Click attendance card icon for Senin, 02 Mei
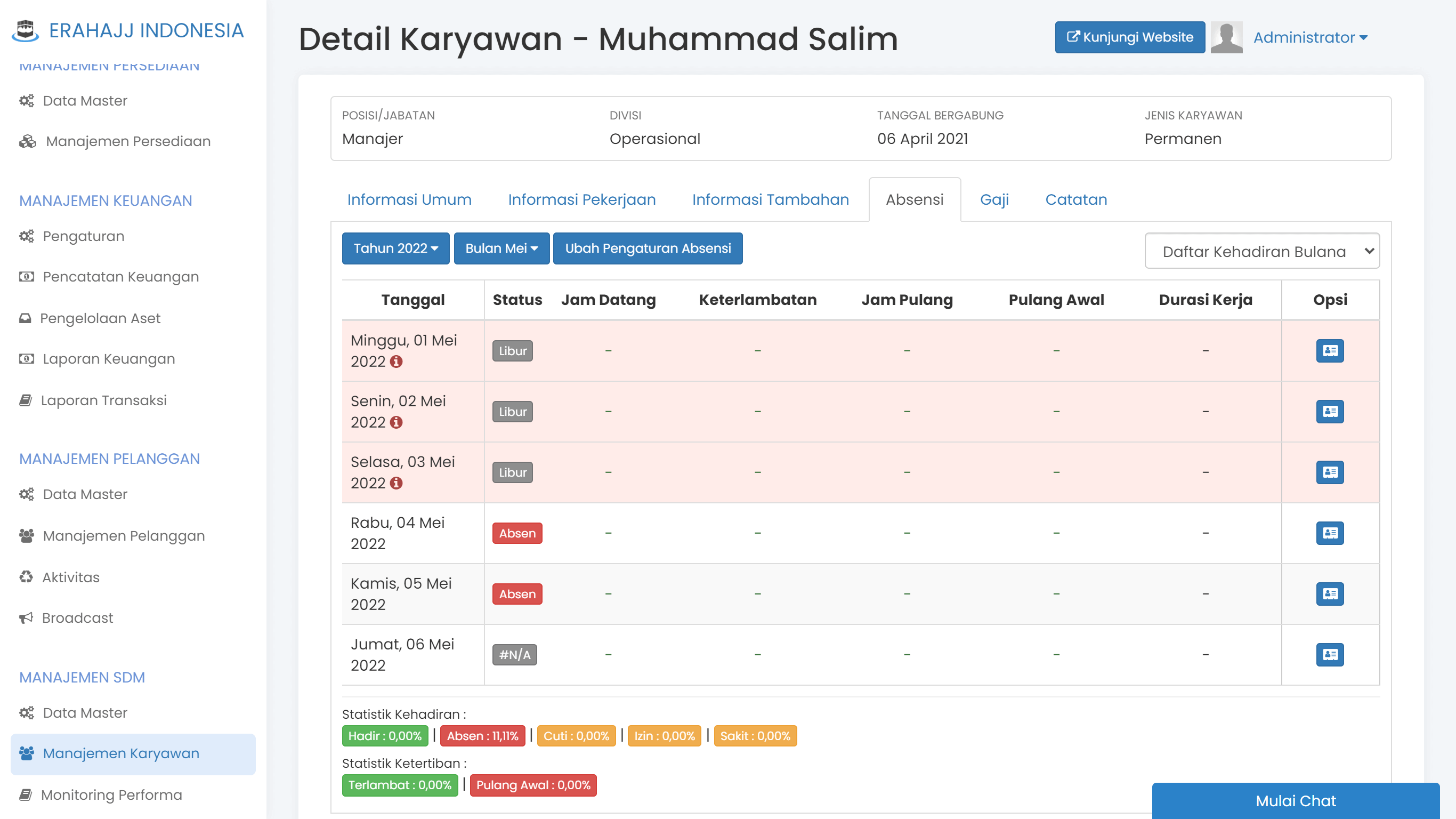1456x819 pixels. tap(1329, 411)
